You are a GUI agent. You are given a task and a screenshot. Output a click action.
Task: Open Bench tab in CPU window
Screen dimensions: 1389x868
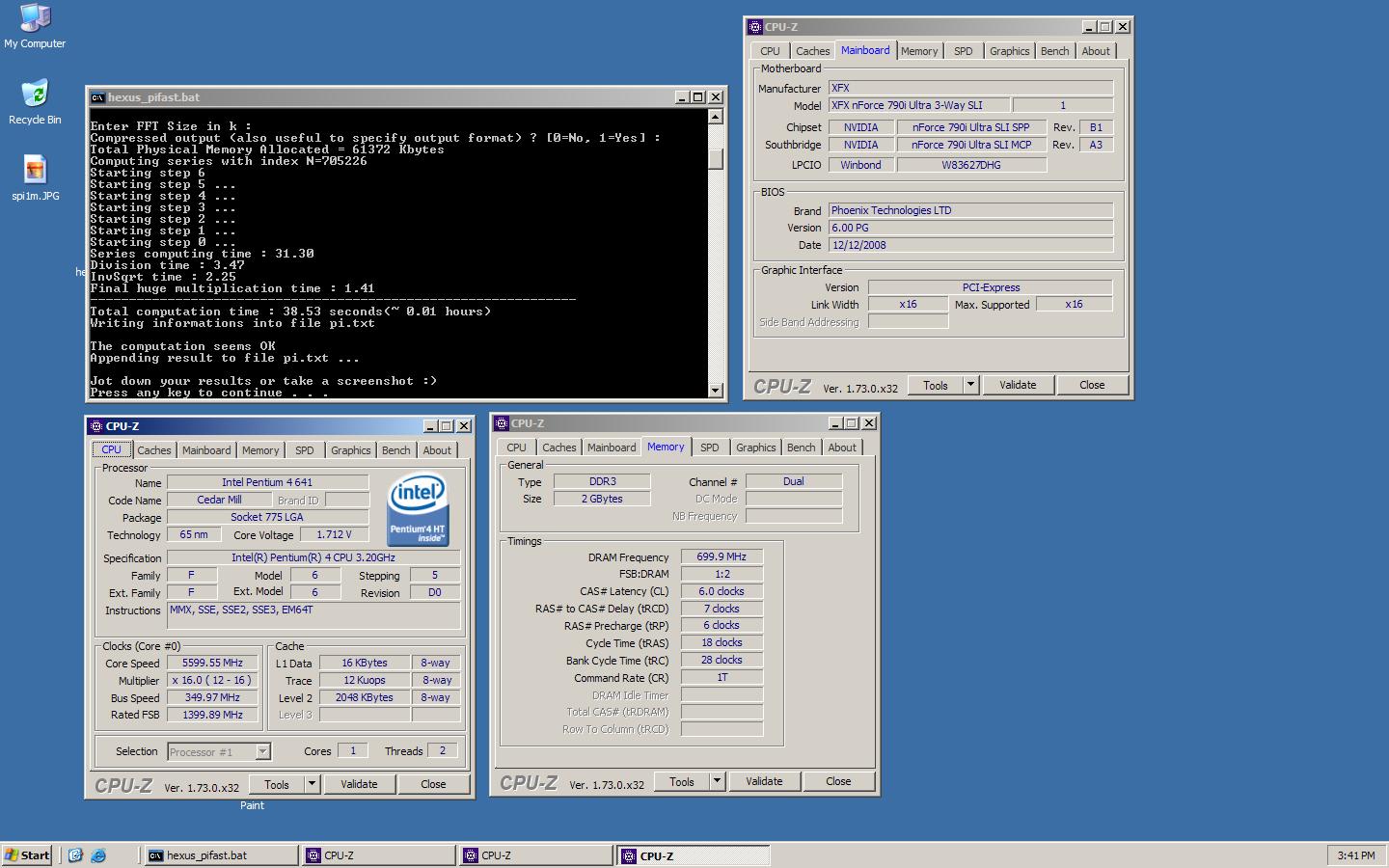pos(395,450)
